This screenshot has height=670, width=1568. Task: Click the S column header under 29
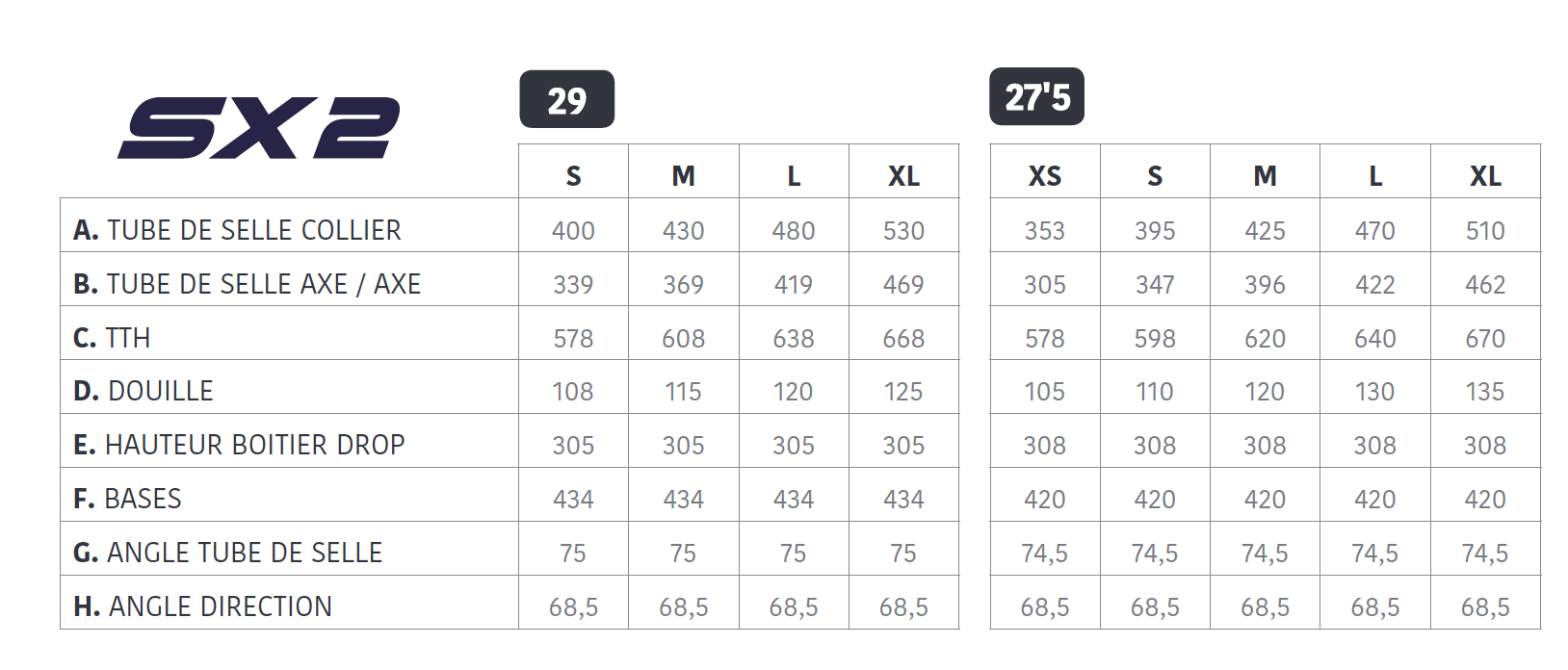573,176
